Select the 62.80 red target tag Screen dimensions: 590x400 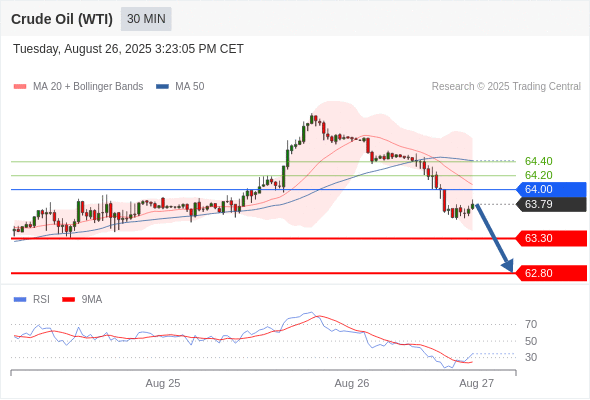[551, 273]
